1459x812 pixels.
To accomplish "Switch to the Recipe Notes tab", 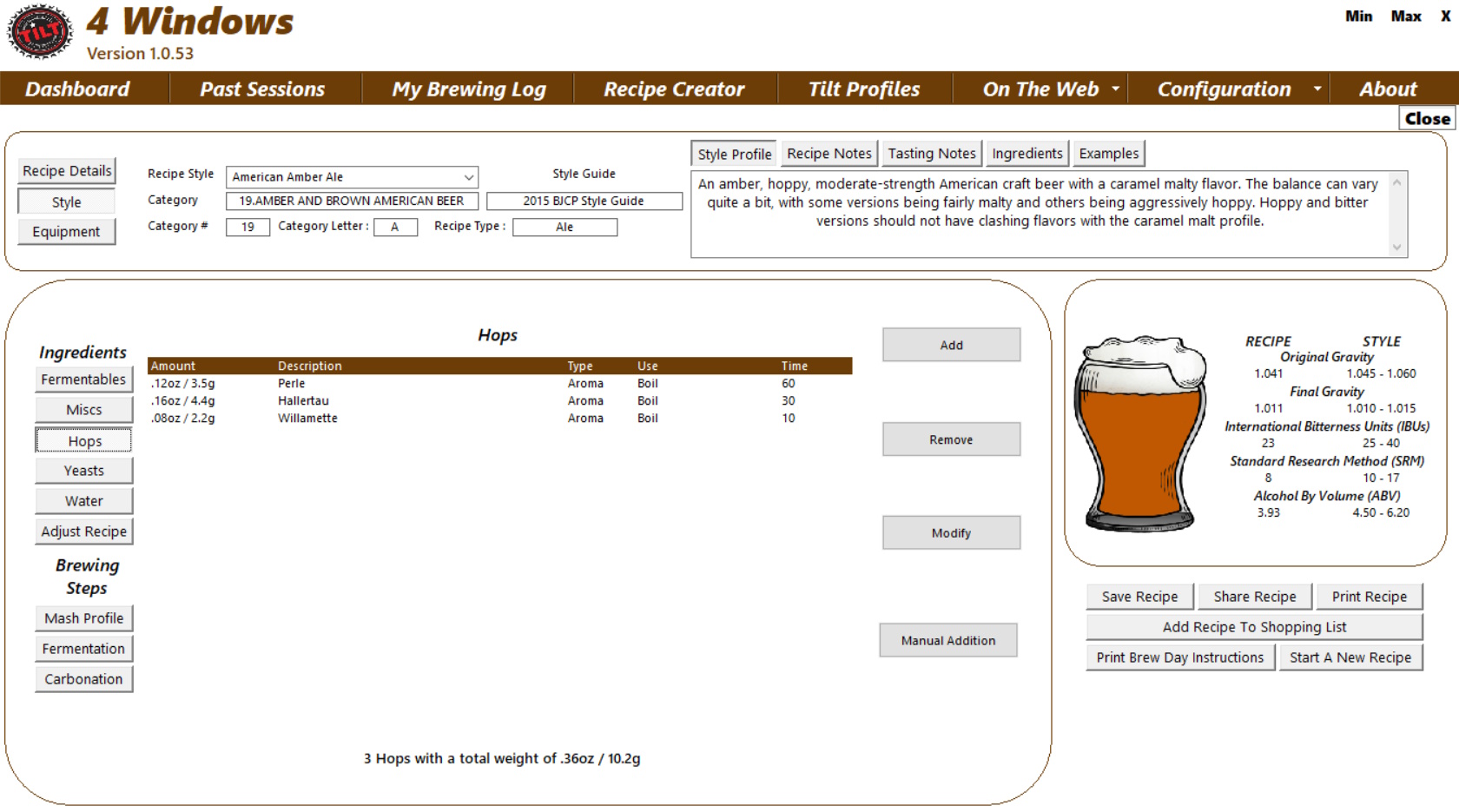I will point(829,154).
